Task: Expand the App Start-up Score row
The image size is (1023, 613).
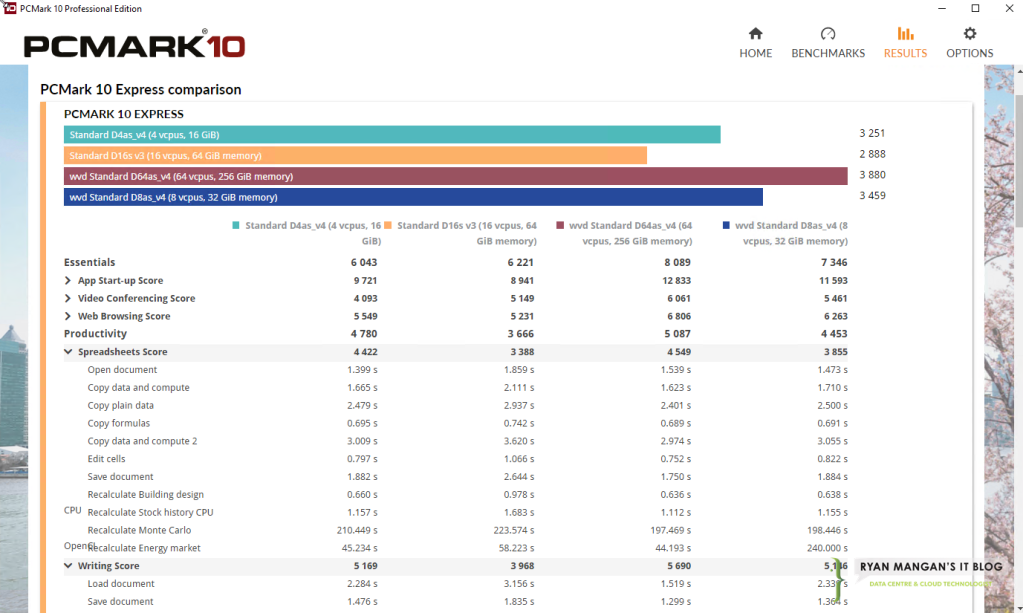Action: point(68,280)
